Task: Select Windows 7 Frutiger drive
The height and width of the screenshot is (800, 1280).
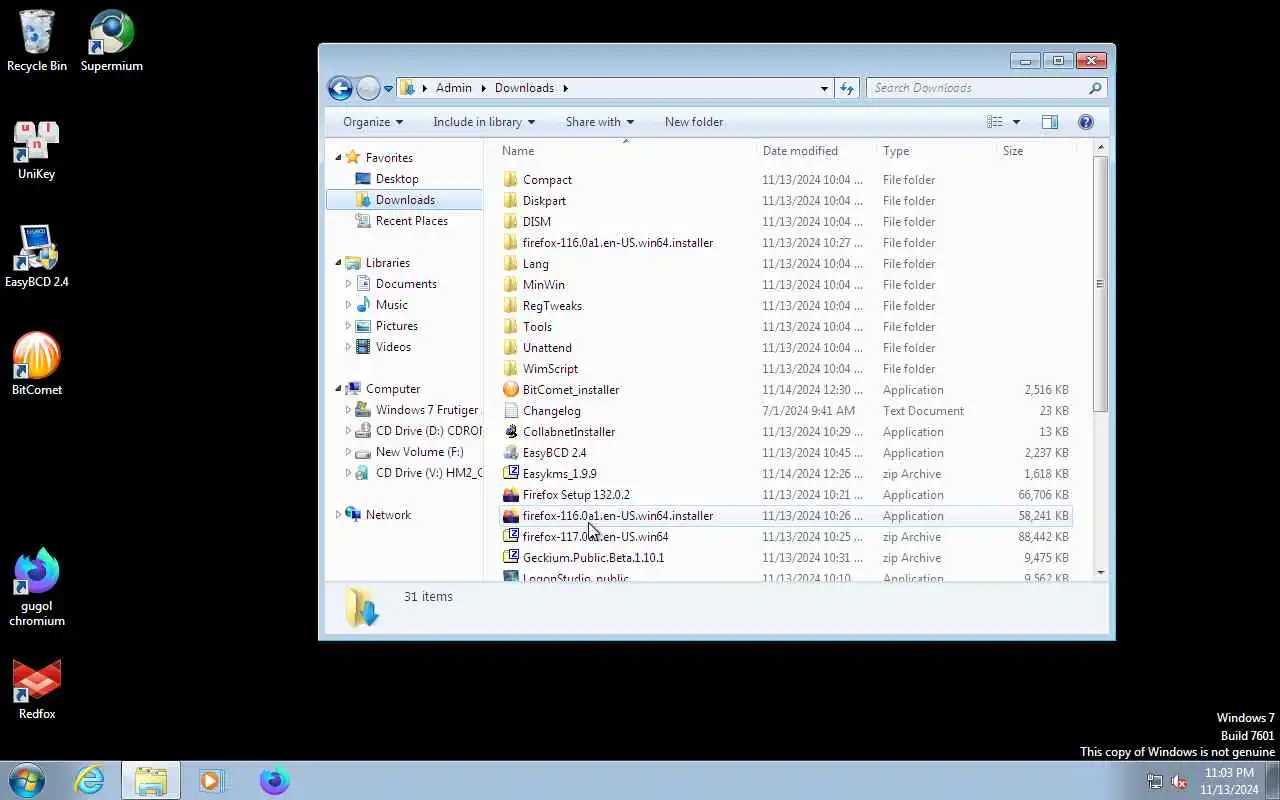Action: (x=427, y=410)
